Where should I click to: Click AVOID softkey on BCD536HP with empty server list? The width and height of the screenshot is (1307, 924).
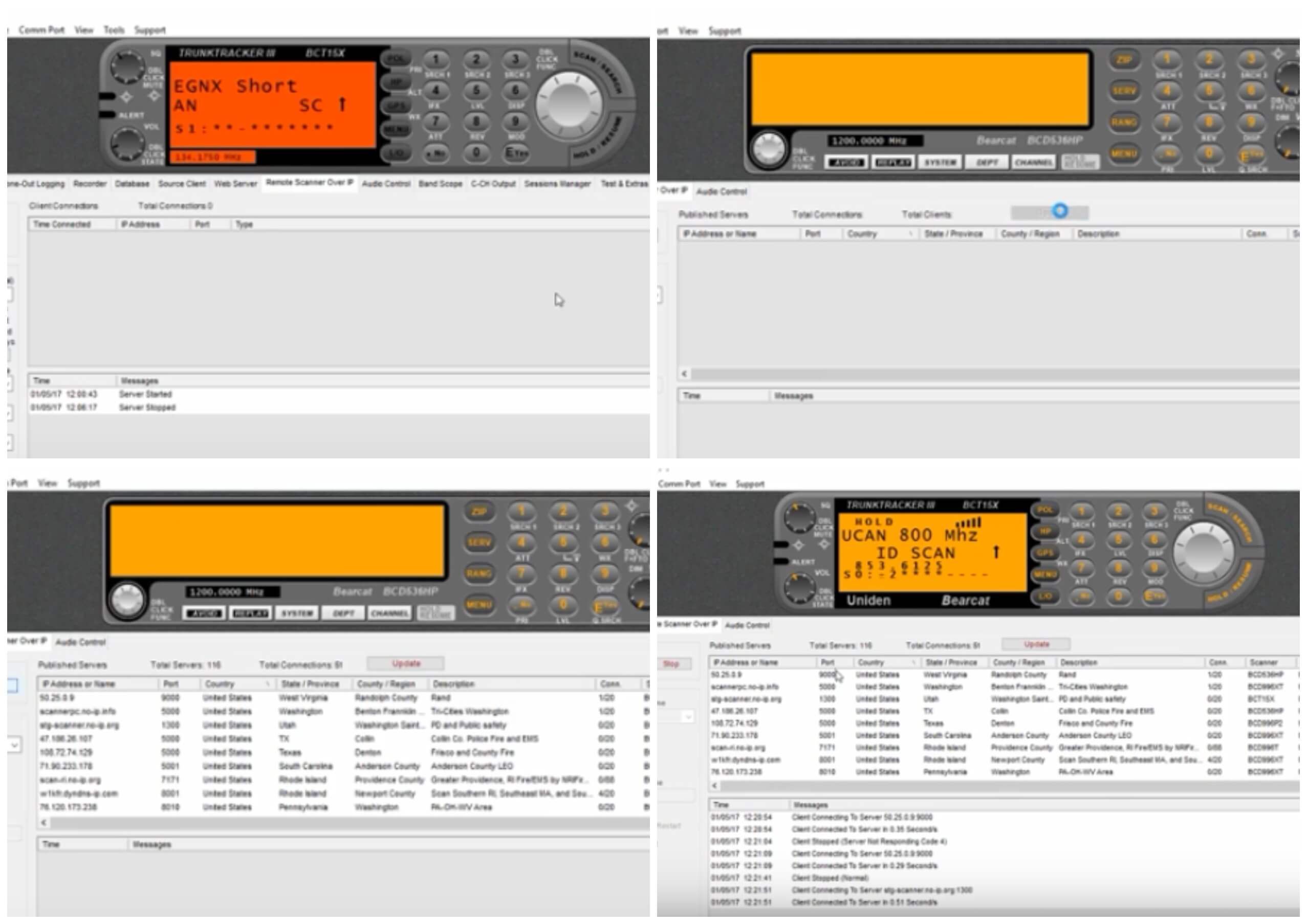(x=846, y=163)
